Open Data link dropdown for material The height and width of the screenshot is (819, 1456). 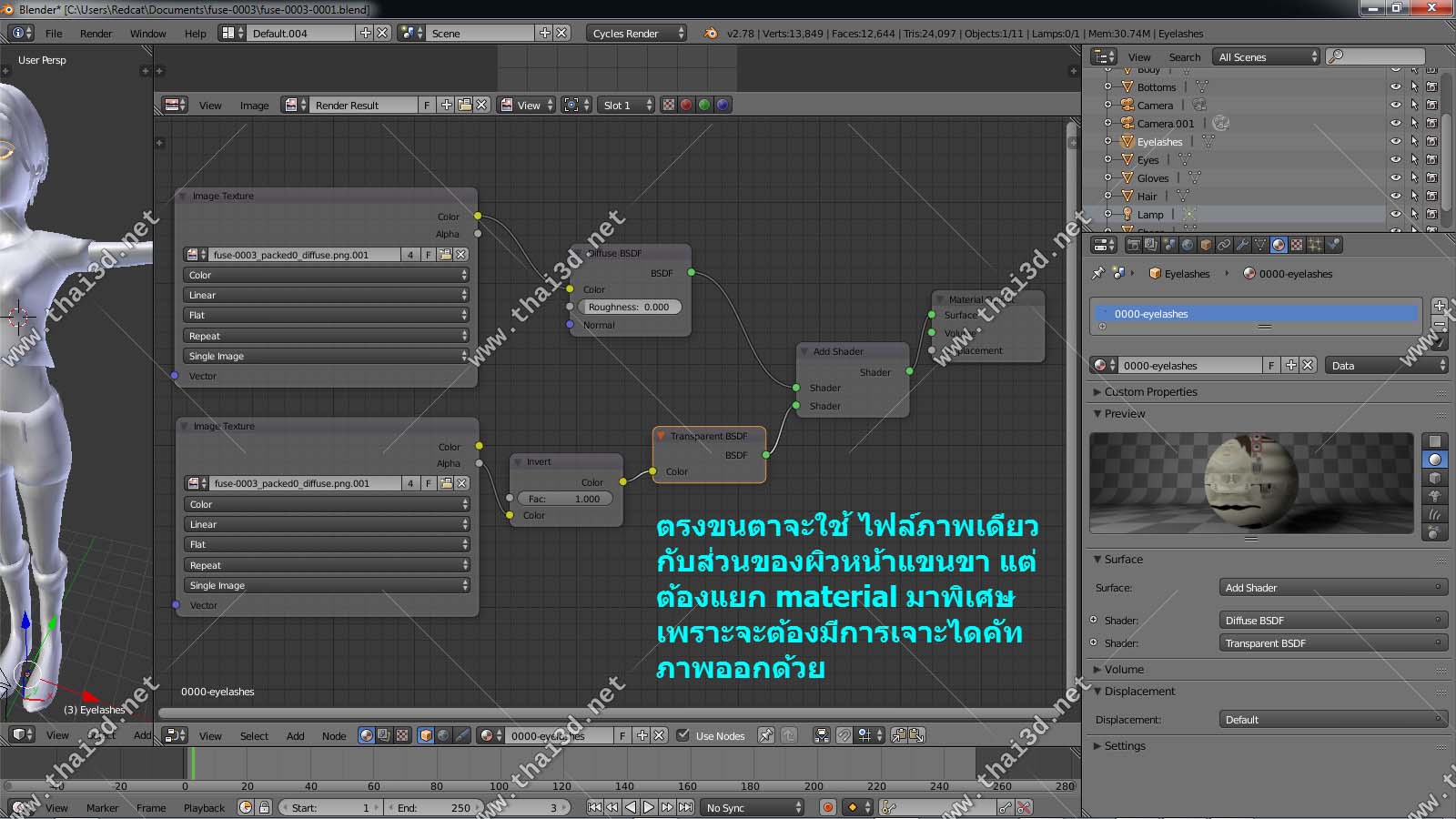point(1386,365)
